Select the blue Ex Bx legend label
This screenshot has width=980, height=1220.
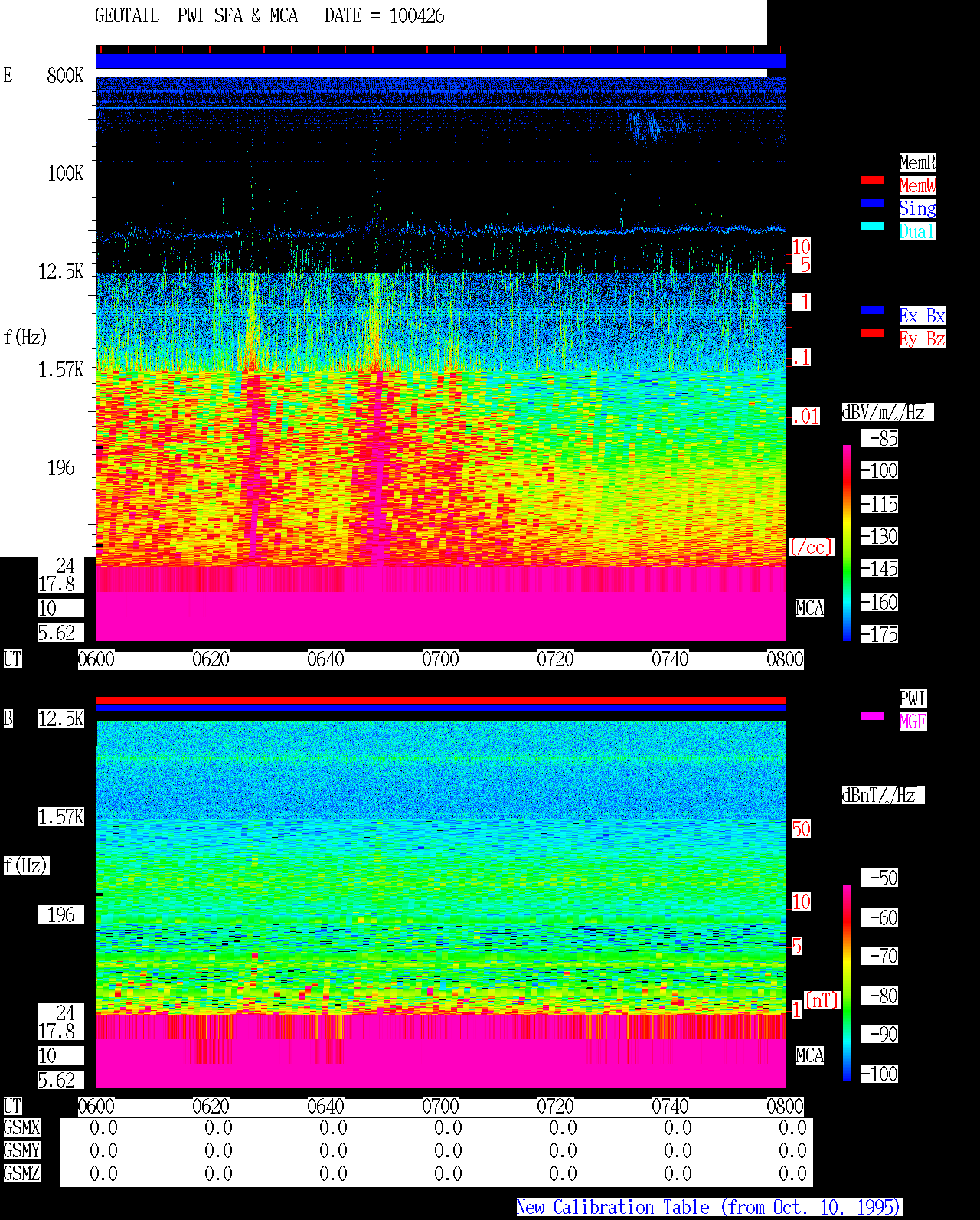[x=922, y=316]
